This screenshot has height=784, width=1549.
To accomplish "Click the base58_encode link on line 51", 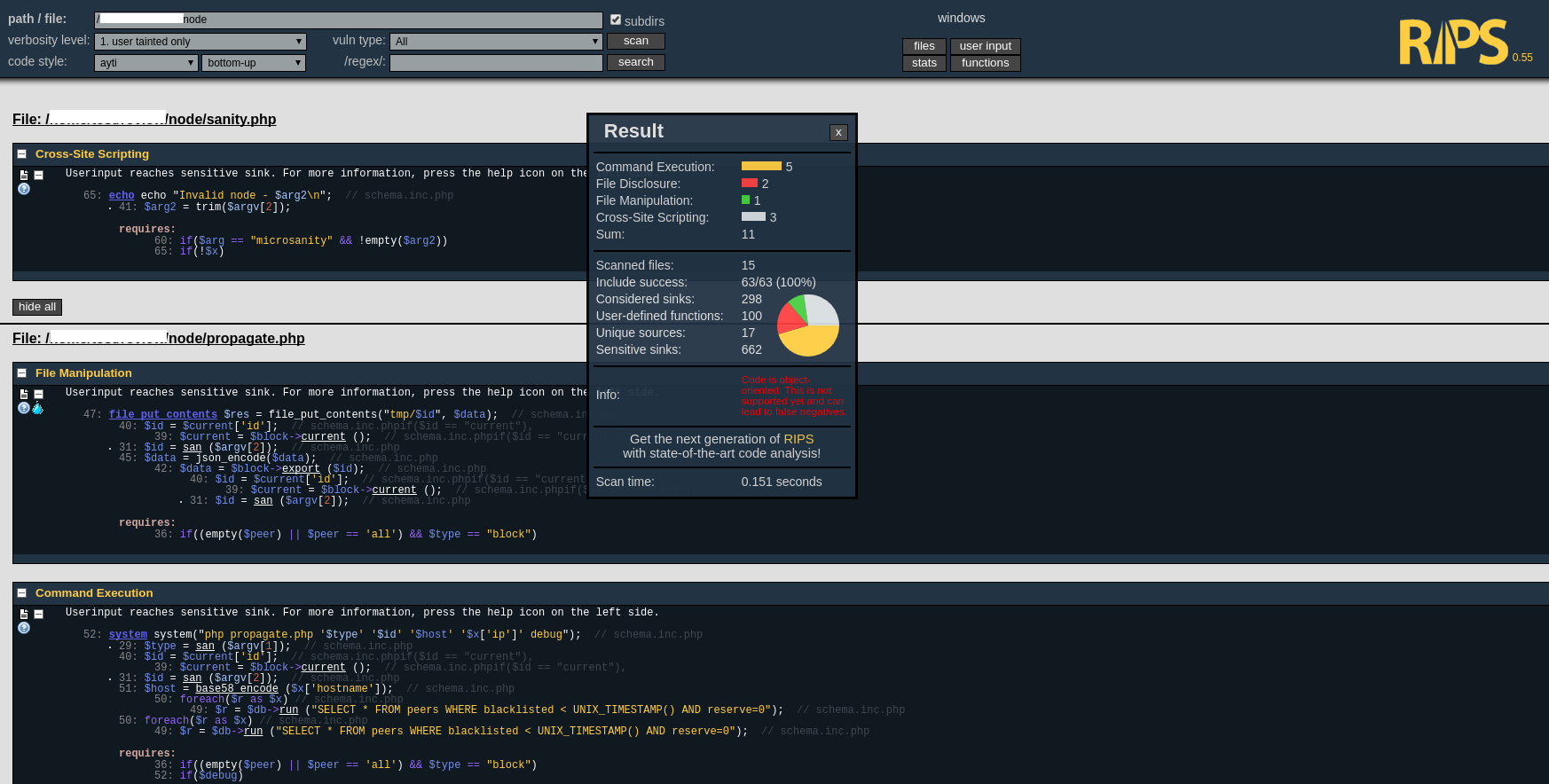I will coord(237,688).
